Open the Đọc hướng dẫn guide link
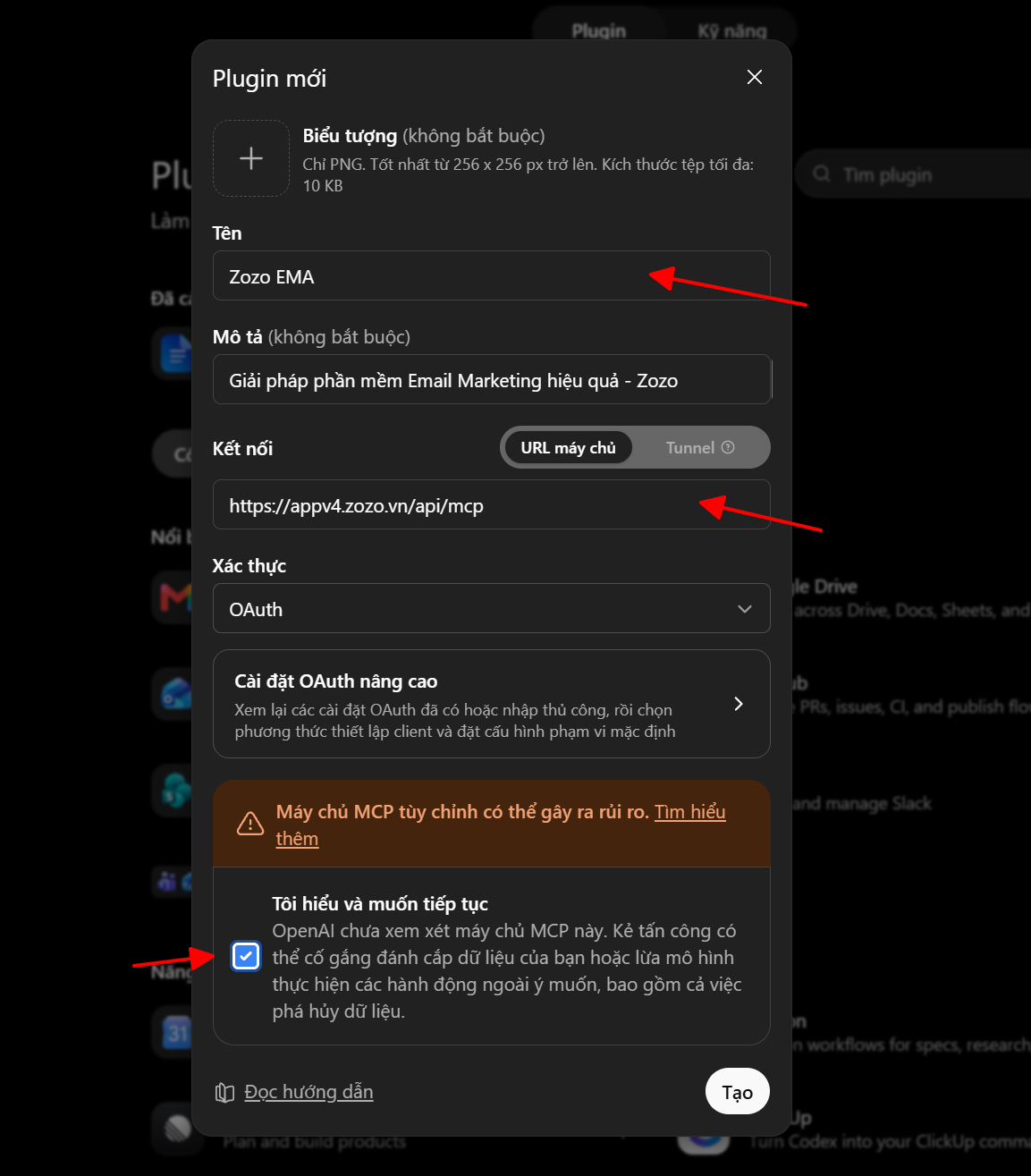Image resolution: width=1031 pixels, height=1176 pixels. point(308,1092)
